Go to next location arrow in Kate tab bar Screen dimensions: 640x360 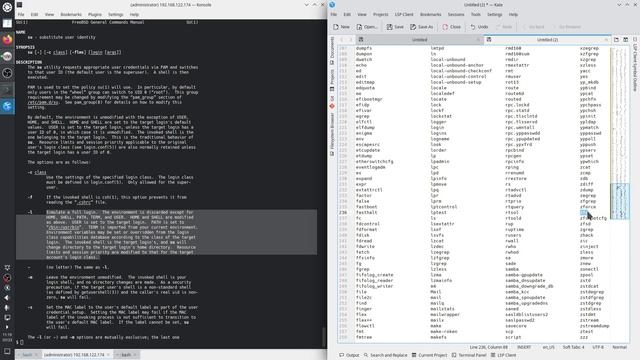click(x=350, y=40)
